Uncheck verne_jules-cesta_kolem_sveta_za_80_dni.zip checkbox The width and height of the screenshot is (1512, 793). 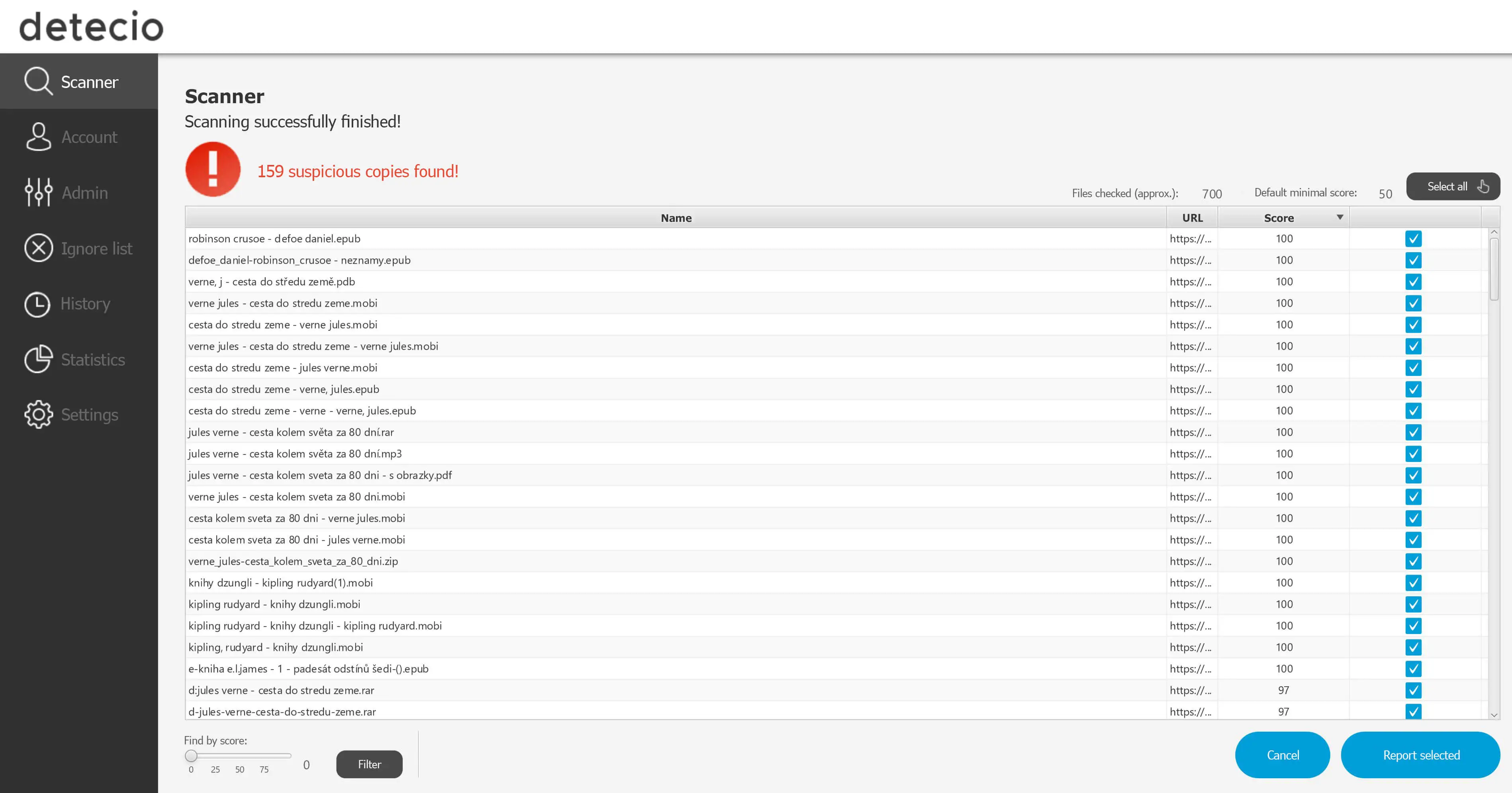point(1413,561)
